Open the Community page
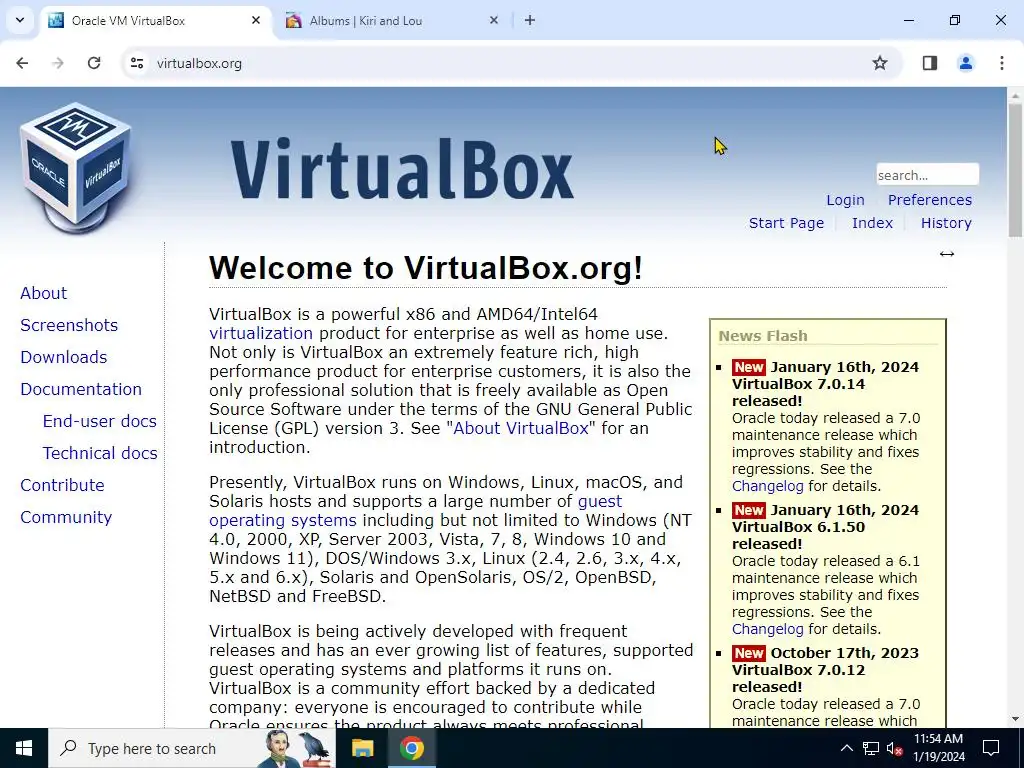1024x768 pixels. [x=66, y=517]
